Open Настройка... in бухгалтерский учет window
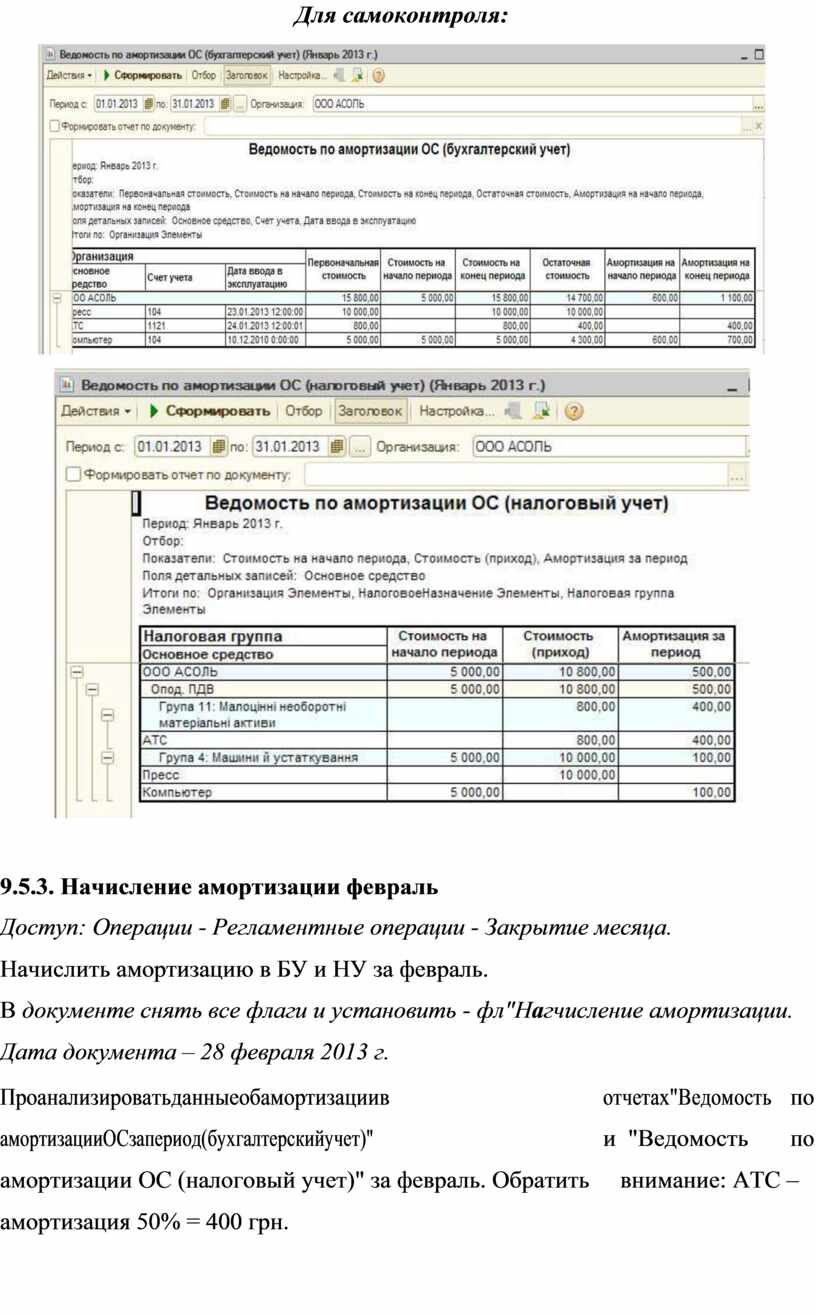 302,75
